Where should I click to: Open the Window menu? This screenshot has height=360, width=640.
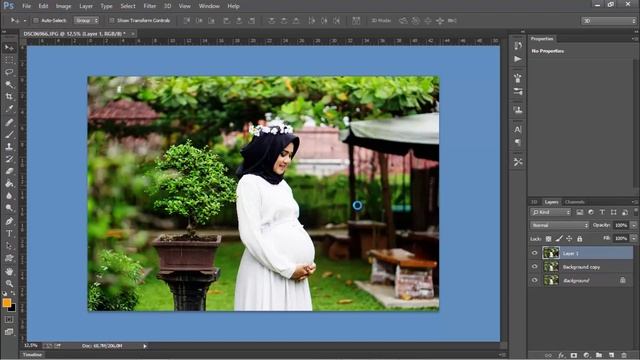[209, 6]
